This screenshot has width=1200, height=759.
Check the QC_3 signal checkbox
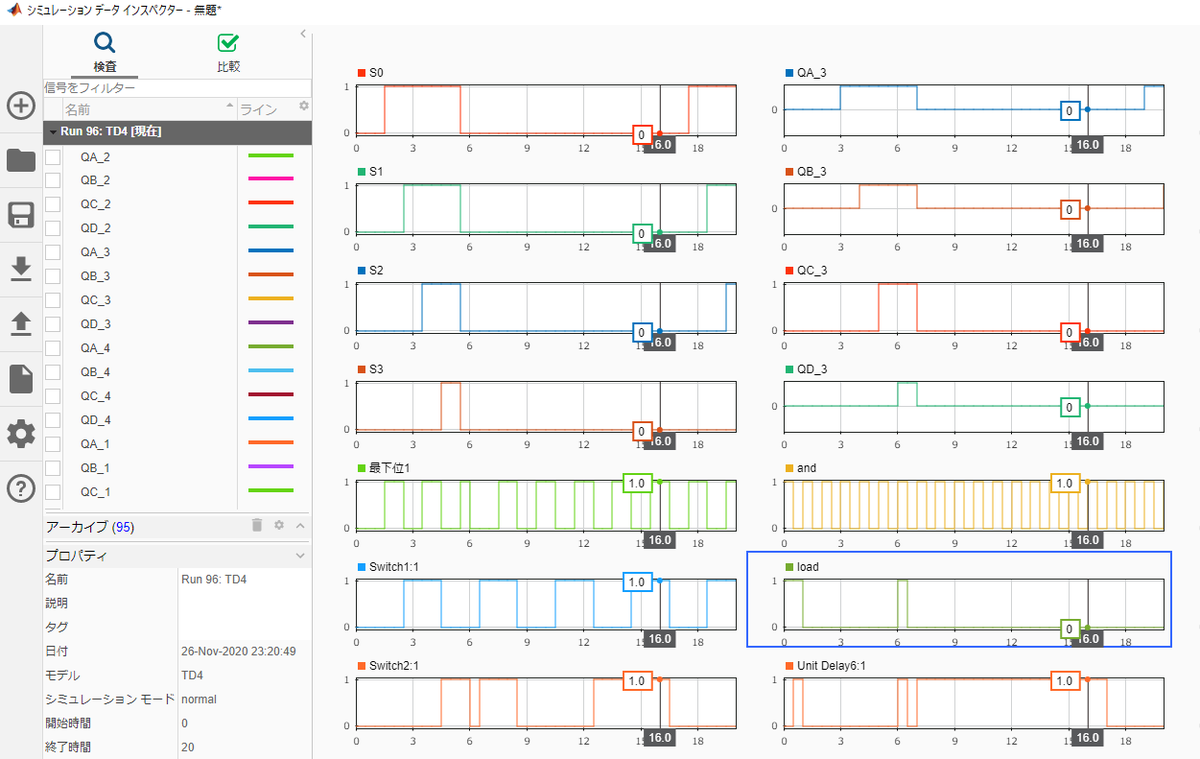point(52,301)
